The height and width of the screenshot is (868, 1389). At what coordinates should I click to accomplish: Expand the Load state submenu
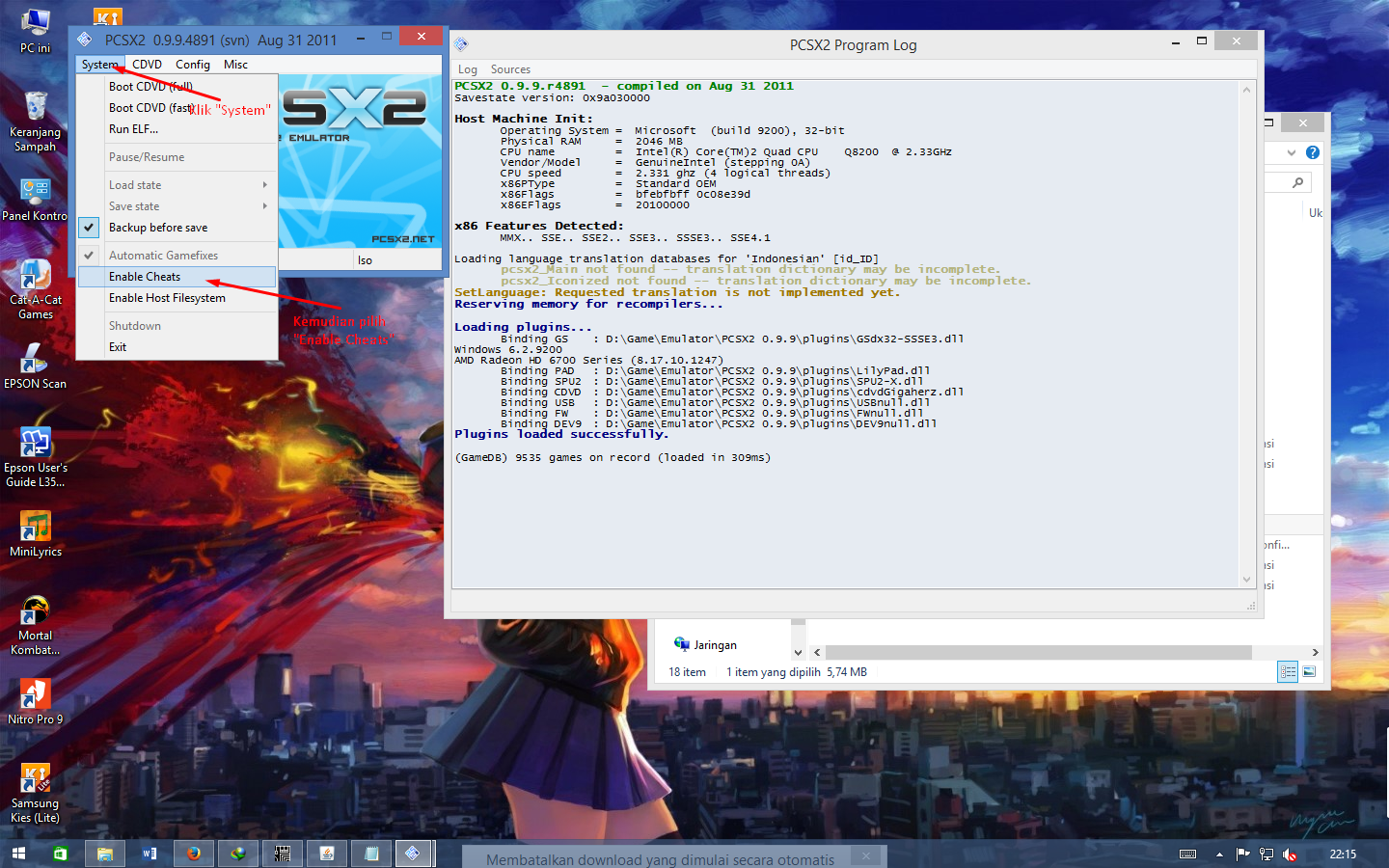point(177,185)
